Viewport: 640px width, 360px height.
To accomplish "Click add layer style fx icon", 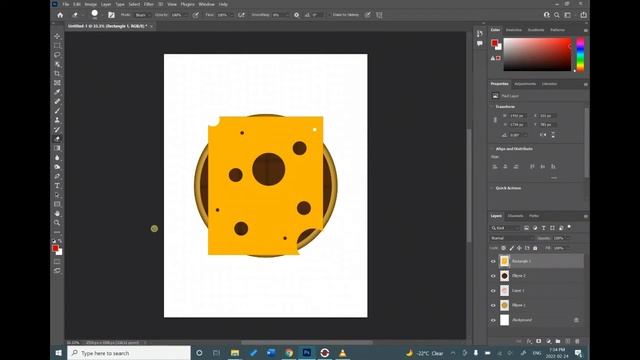I will [x=529, y=341].
